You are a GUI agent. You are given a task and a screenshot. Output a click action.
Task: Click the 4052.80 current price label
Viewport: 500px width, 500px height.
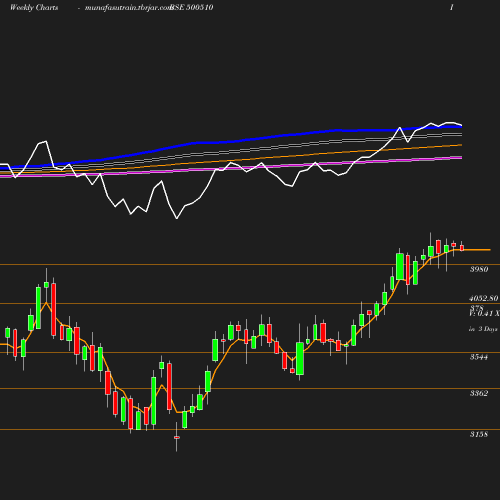tap(484, 298)
